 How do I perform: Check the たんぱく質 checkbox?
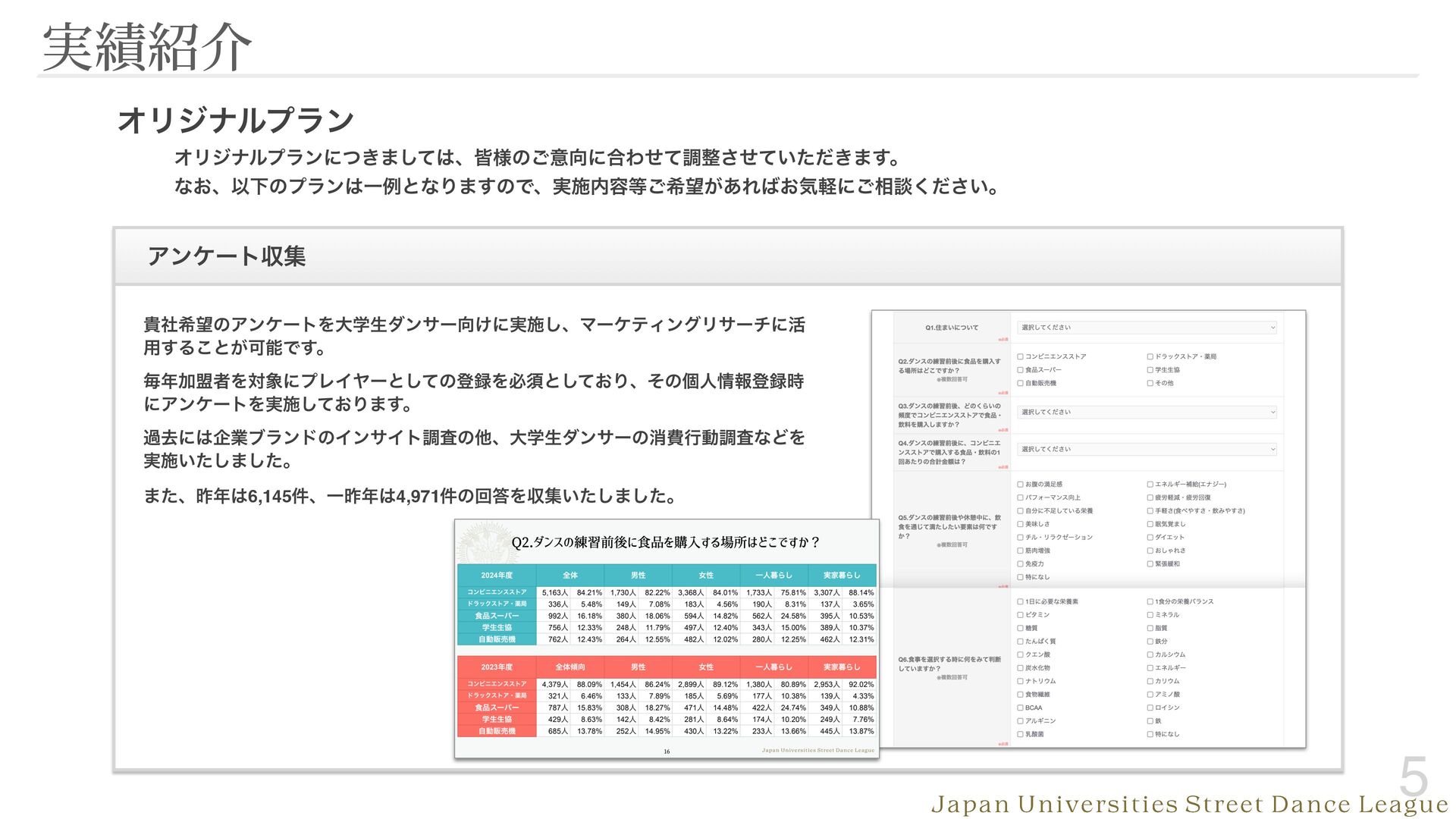(x=1021, y=642)
